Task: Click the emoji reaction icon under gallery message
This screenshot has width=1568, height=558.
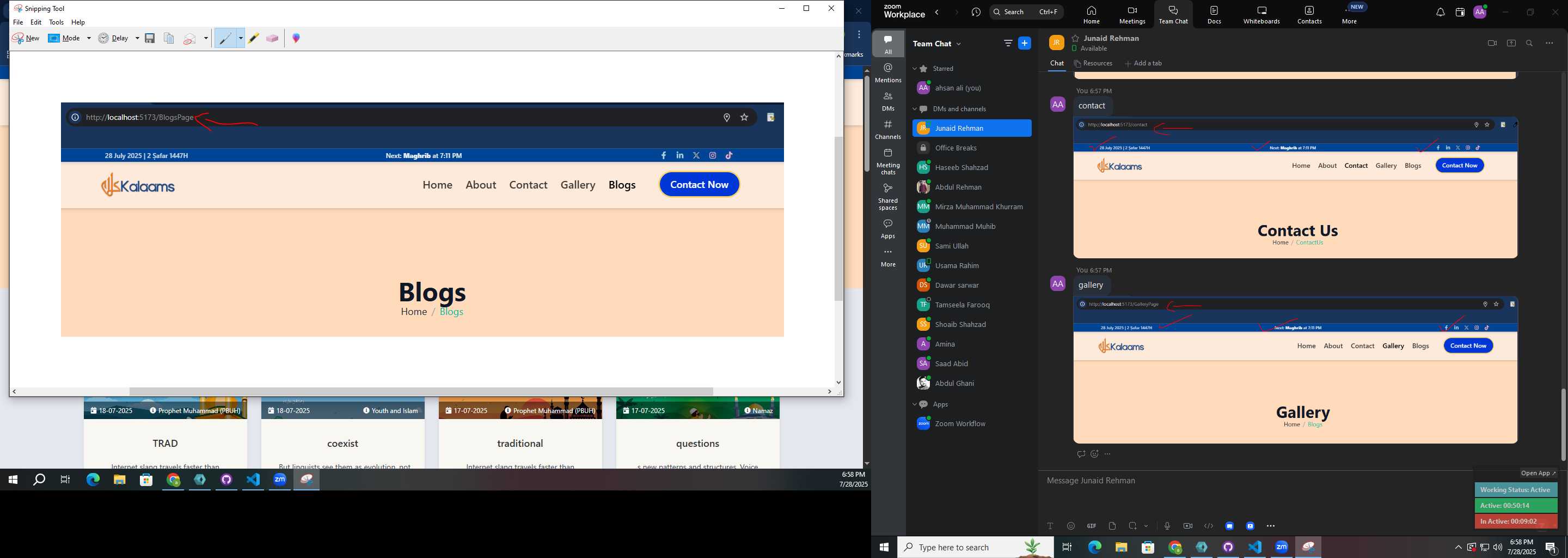Action: click(1094, 454)
